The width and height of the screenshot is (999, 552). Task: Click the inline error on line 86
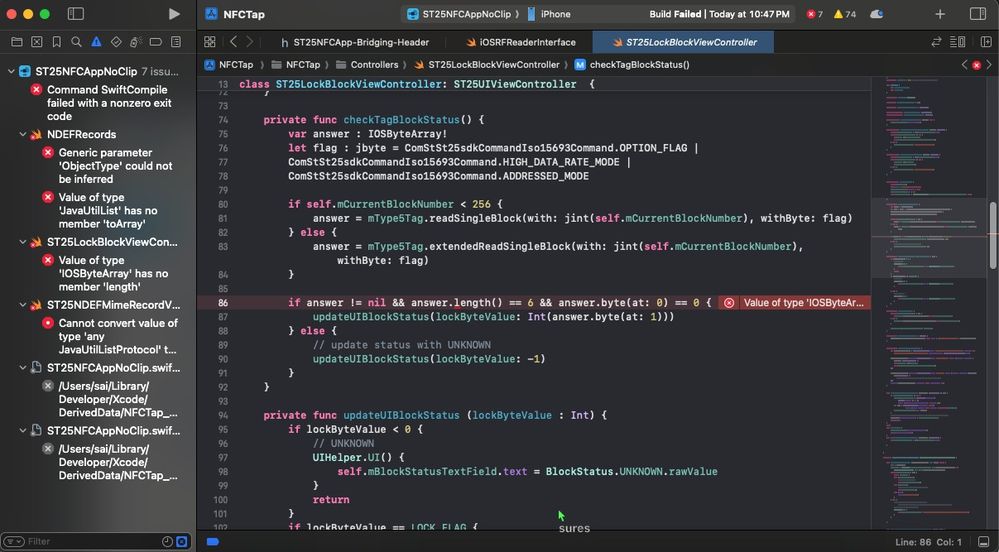coord(795,302)
